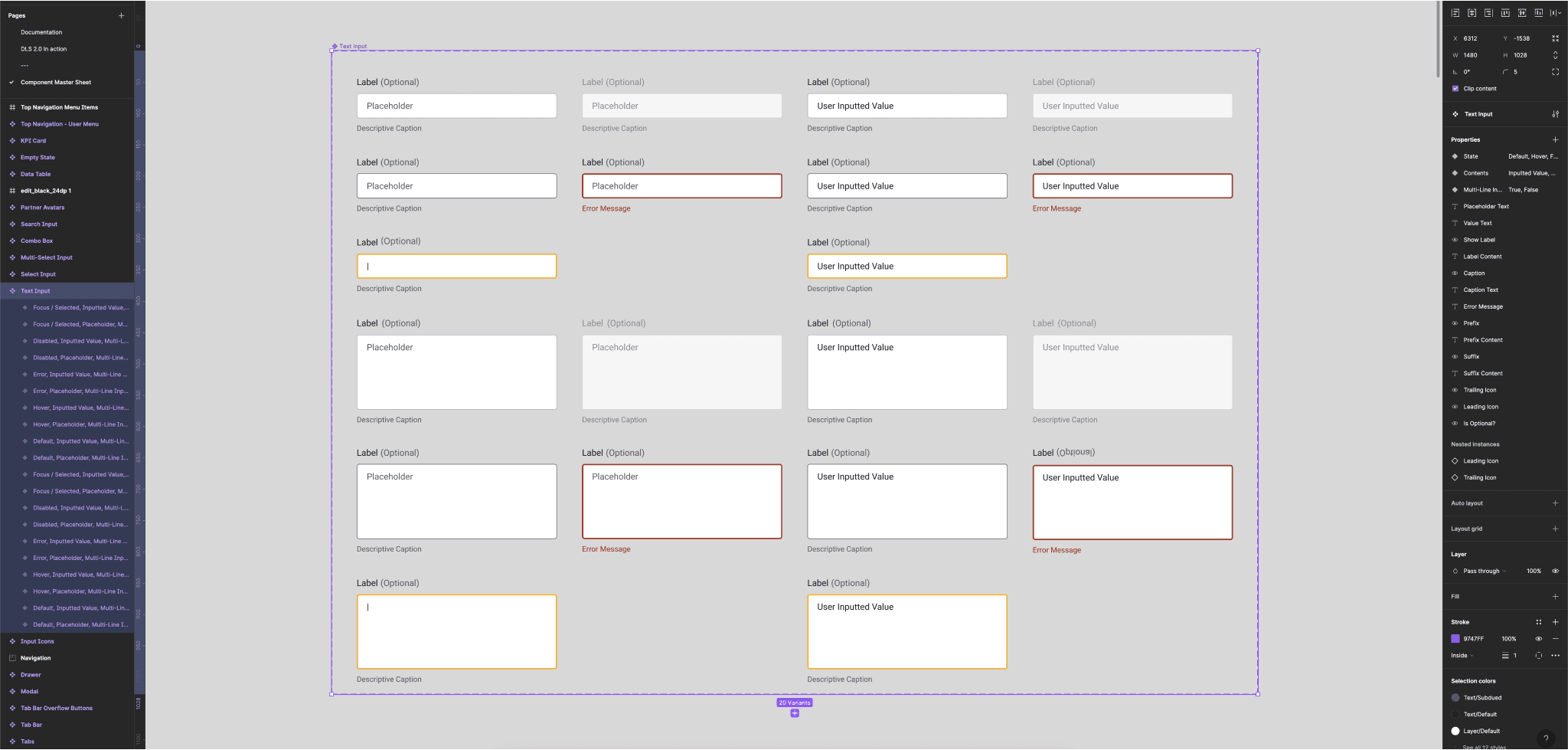Add a Layout grid
Image resolution: width=1568 pixels, height=750 pixels.
click(x=1555, y=529)
